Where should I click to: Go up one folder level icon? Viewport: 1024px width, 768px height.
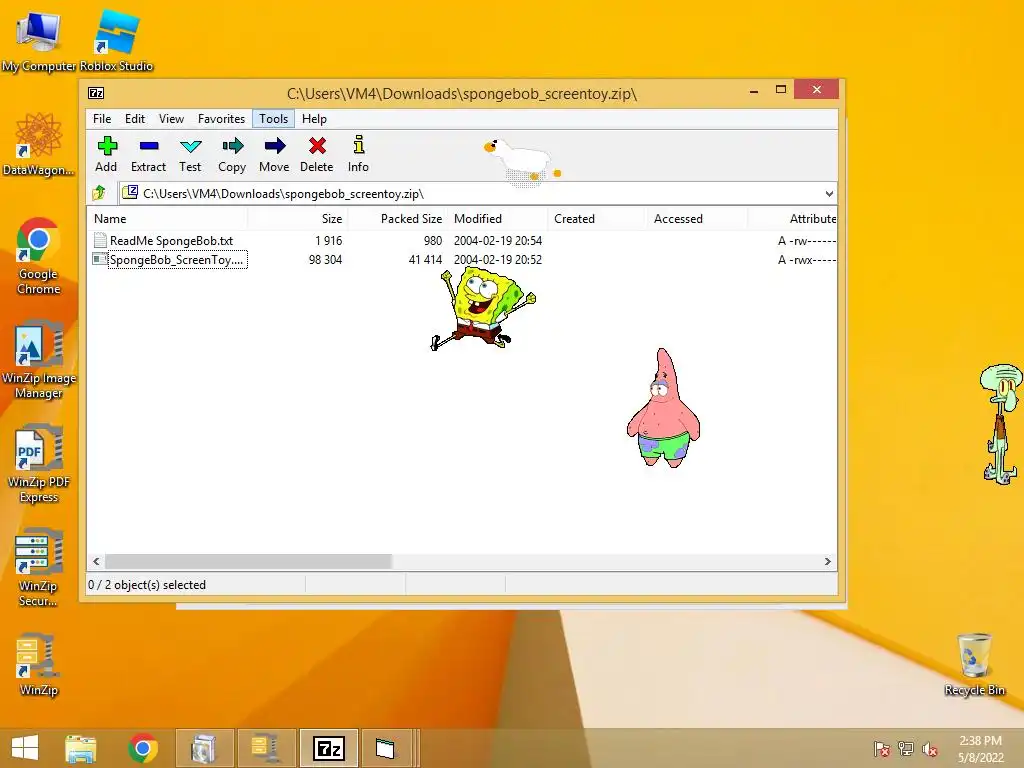[x=99, y=193]
